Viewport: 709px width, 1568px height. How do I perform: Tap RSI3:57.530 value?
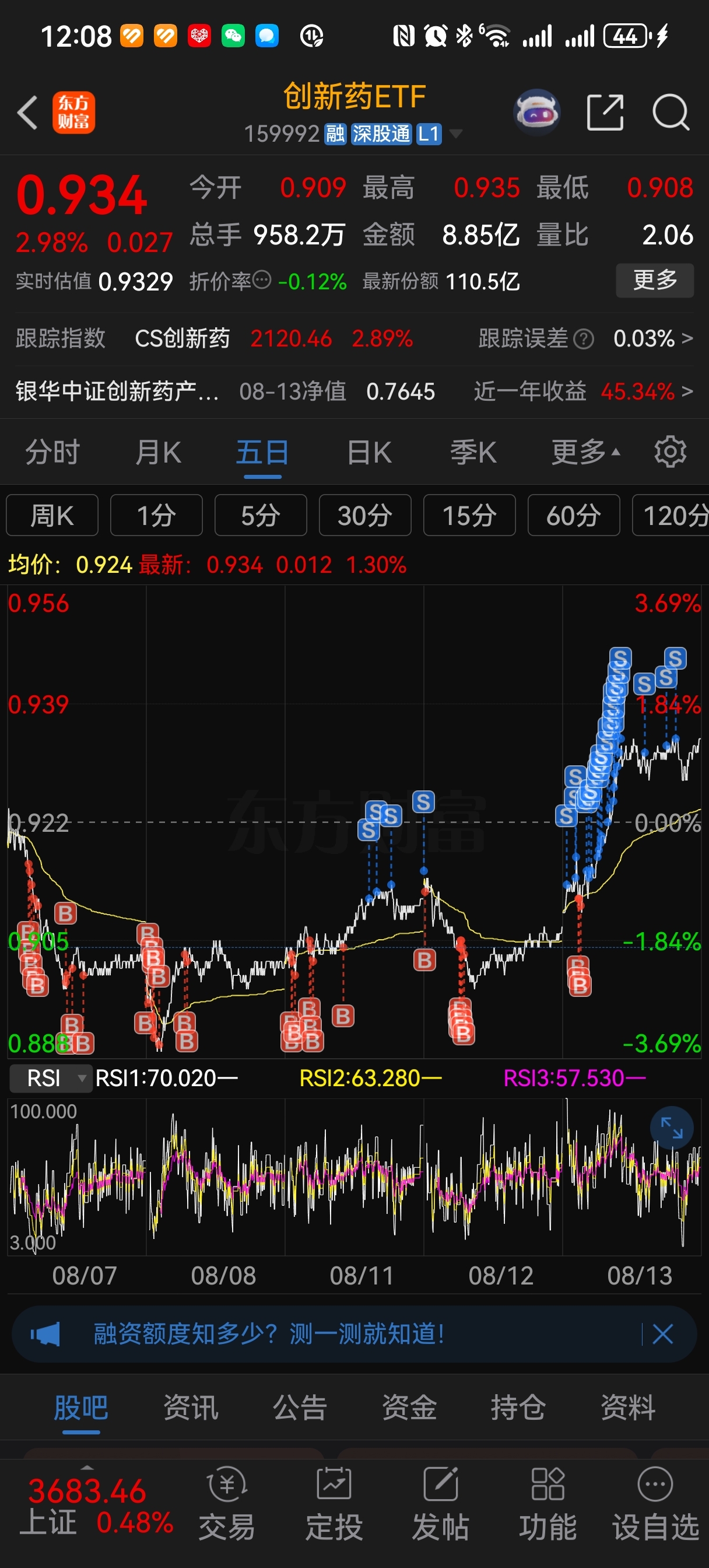pos(574,1078)
